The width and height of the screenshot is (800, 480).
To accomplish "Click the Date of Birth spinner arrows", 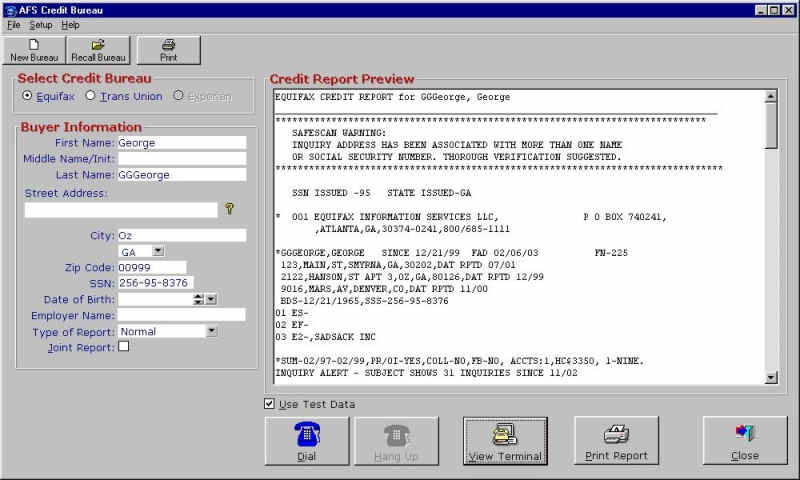I will [198, 299].
